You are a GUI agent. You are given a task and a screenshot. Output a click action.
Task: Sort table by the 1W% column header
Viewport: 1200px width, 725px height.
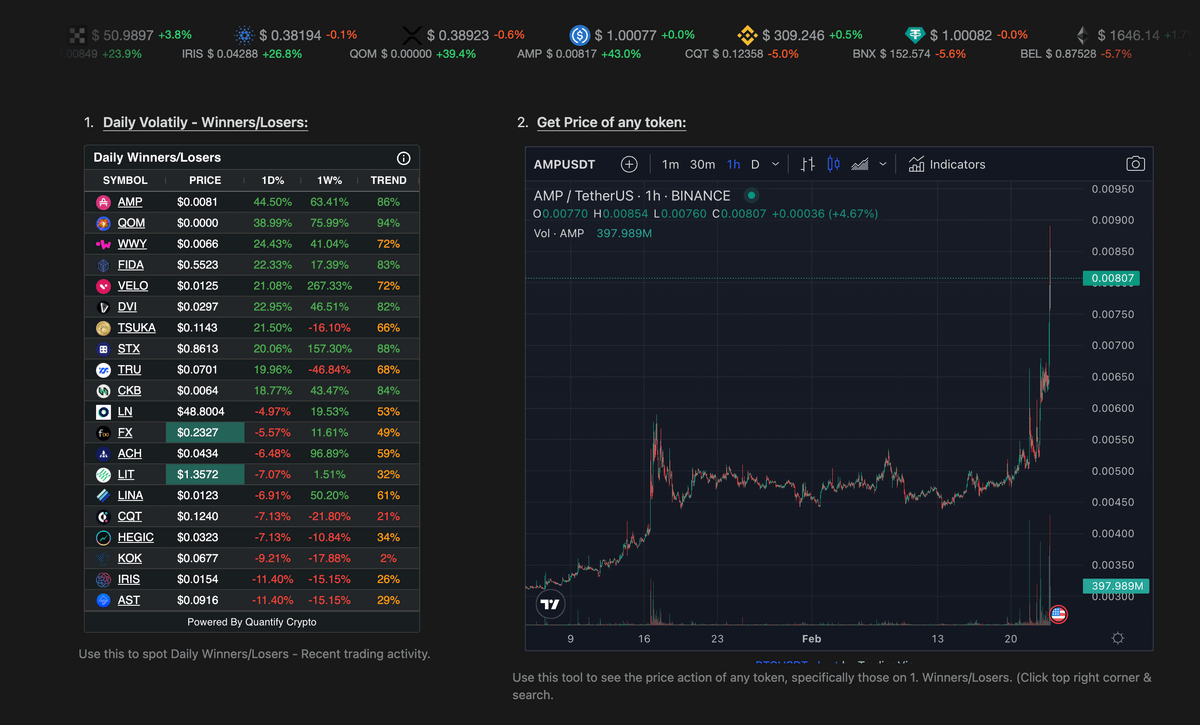tap(329, 180)
